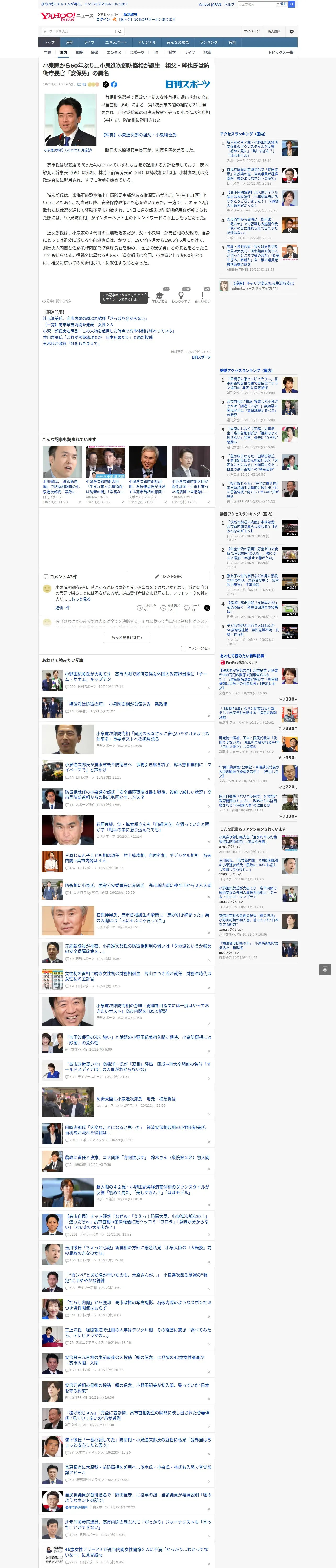Focus the top web search input field
Screen dimensions: 336x1568
tap(256, 4)
